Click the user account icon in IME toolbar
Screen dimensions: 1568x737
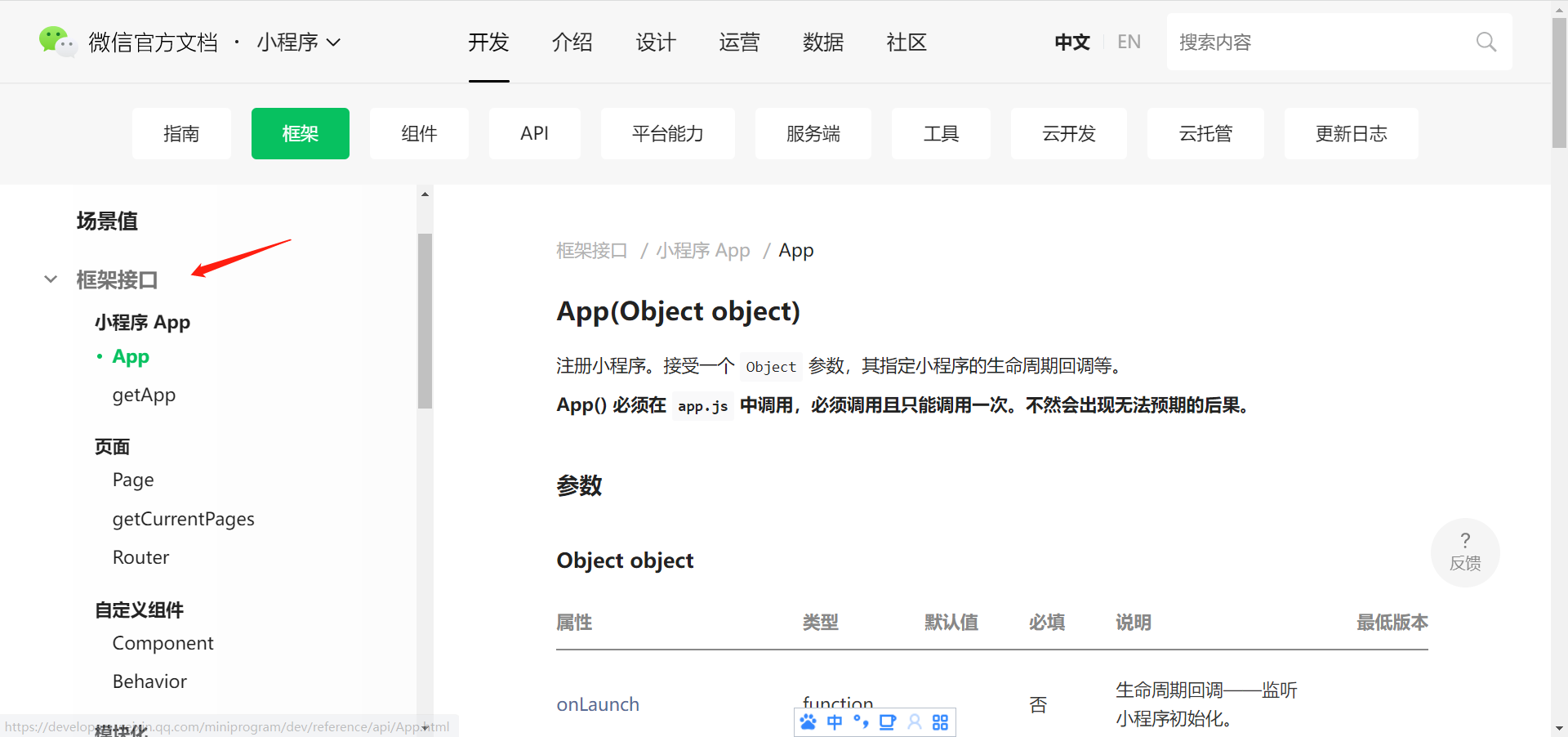point(915,722)
